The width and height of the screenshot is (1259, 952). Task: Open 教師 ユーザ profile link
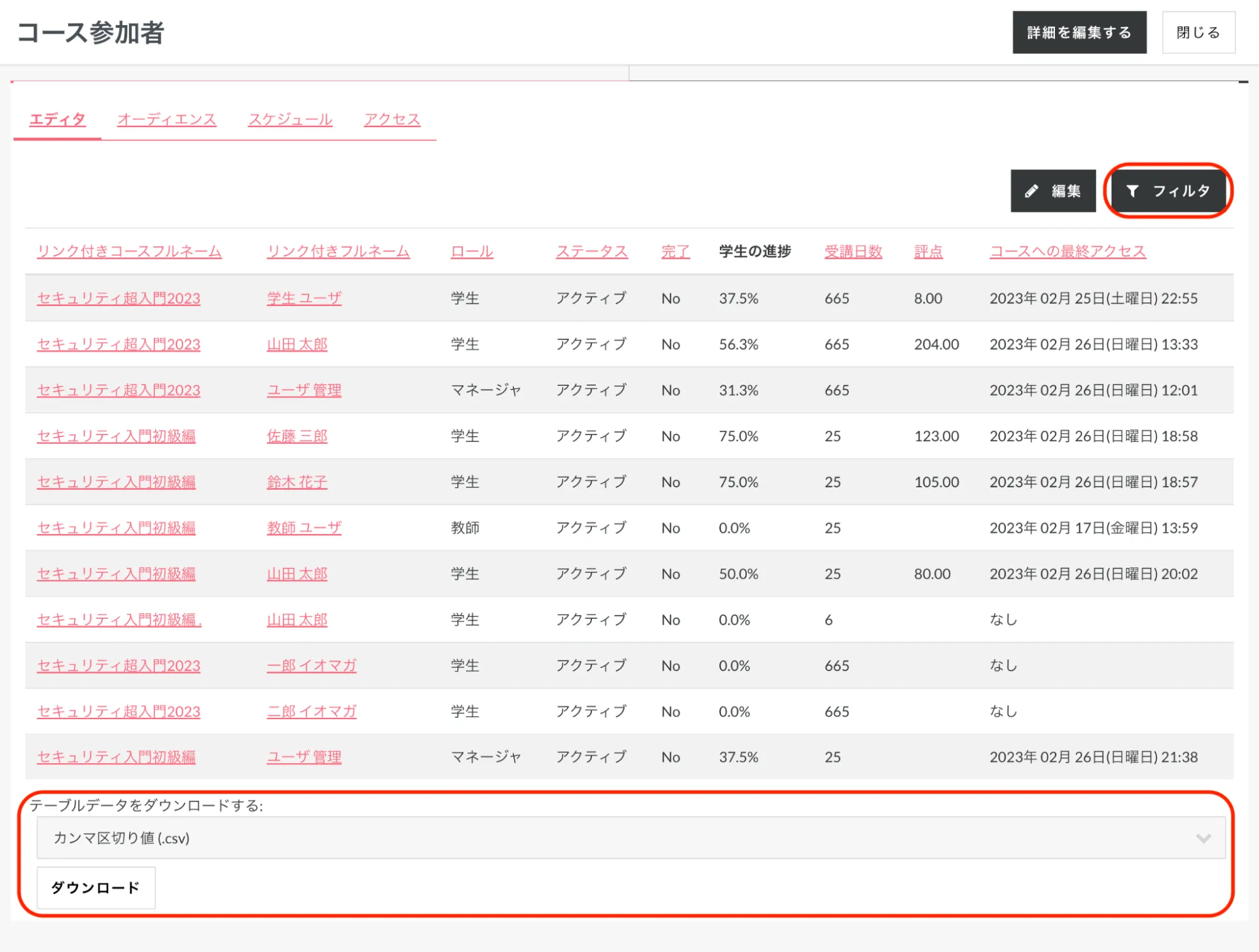click(304, 528)
